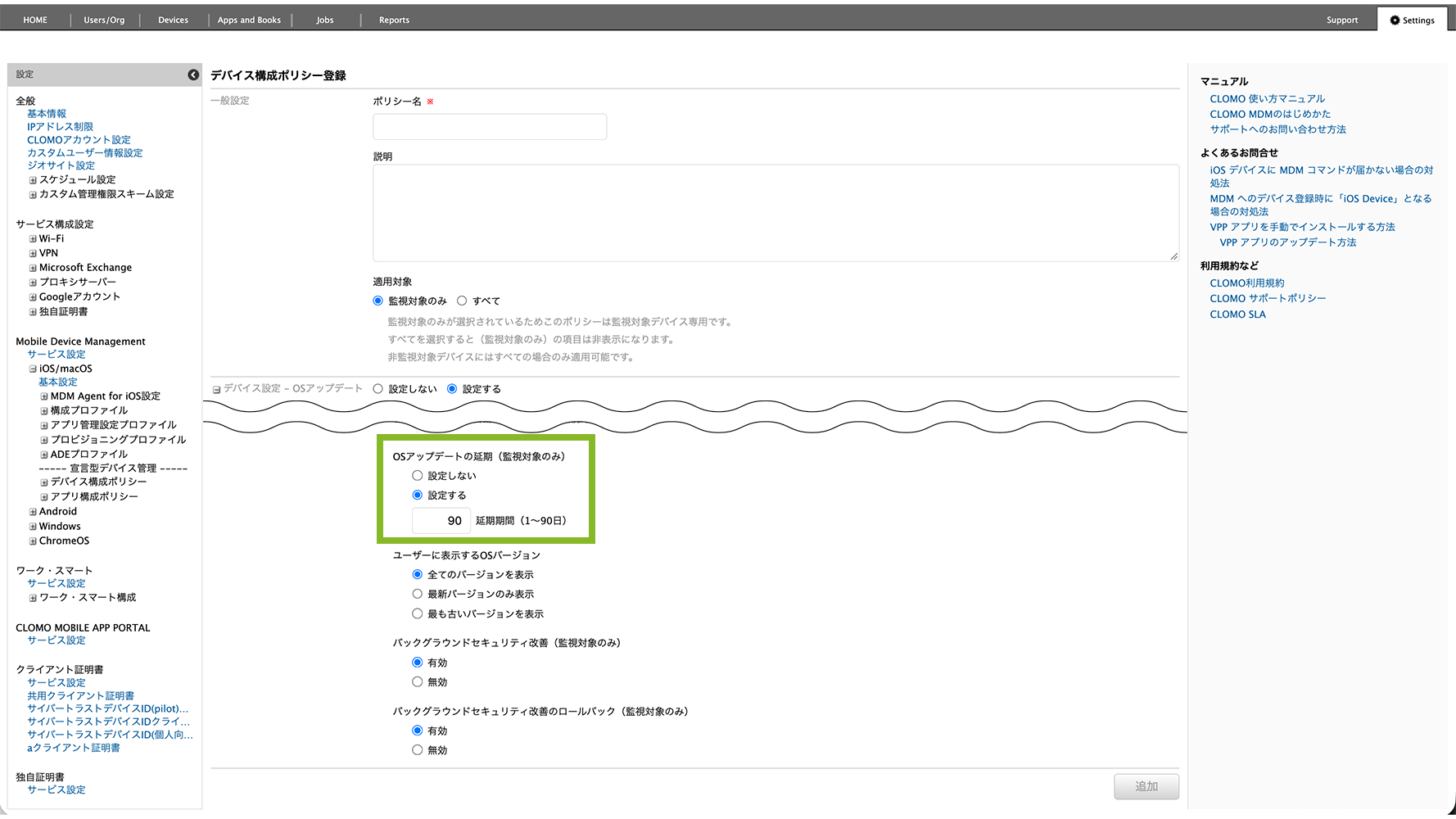
Task: Focus the ポリシー名 text field
Action: coord(490,127)
